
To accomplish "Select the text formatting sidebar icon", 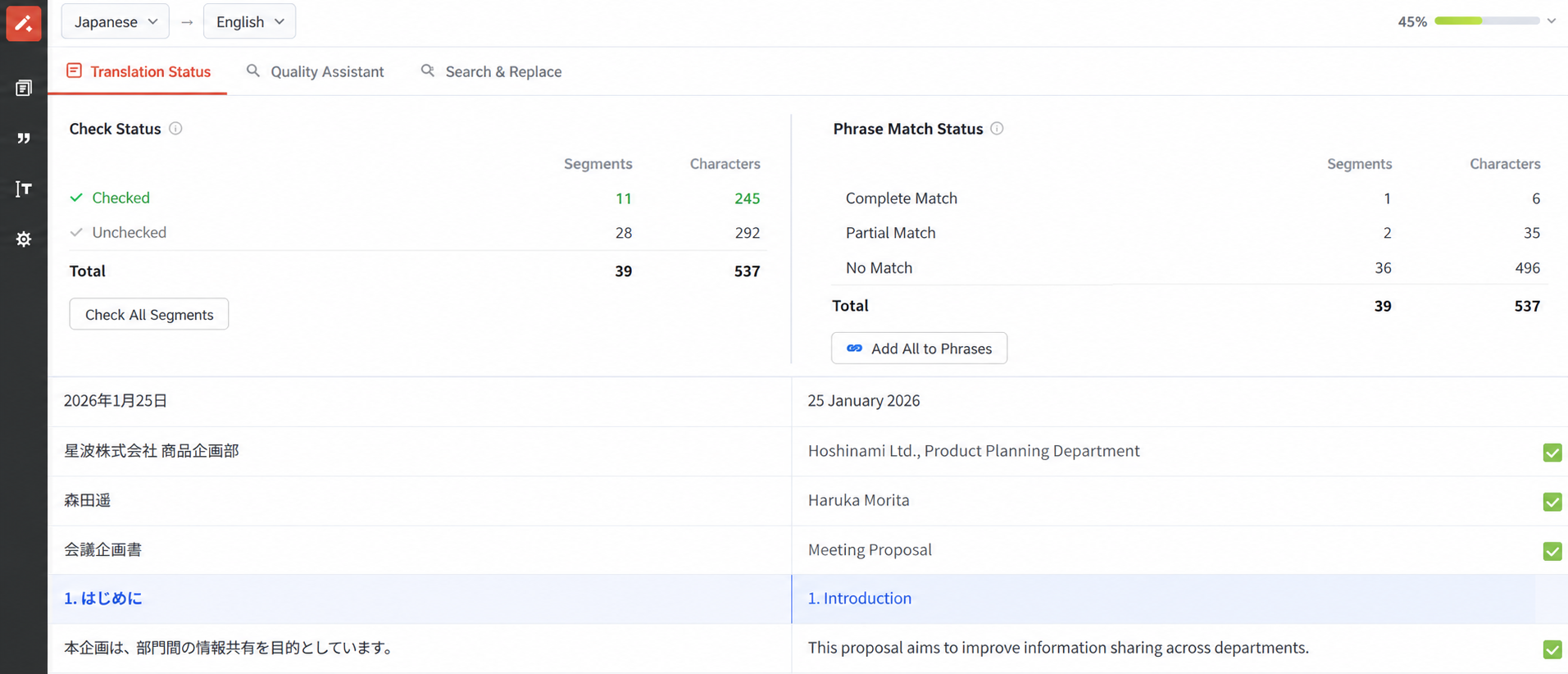I will (x=24, y=189).
